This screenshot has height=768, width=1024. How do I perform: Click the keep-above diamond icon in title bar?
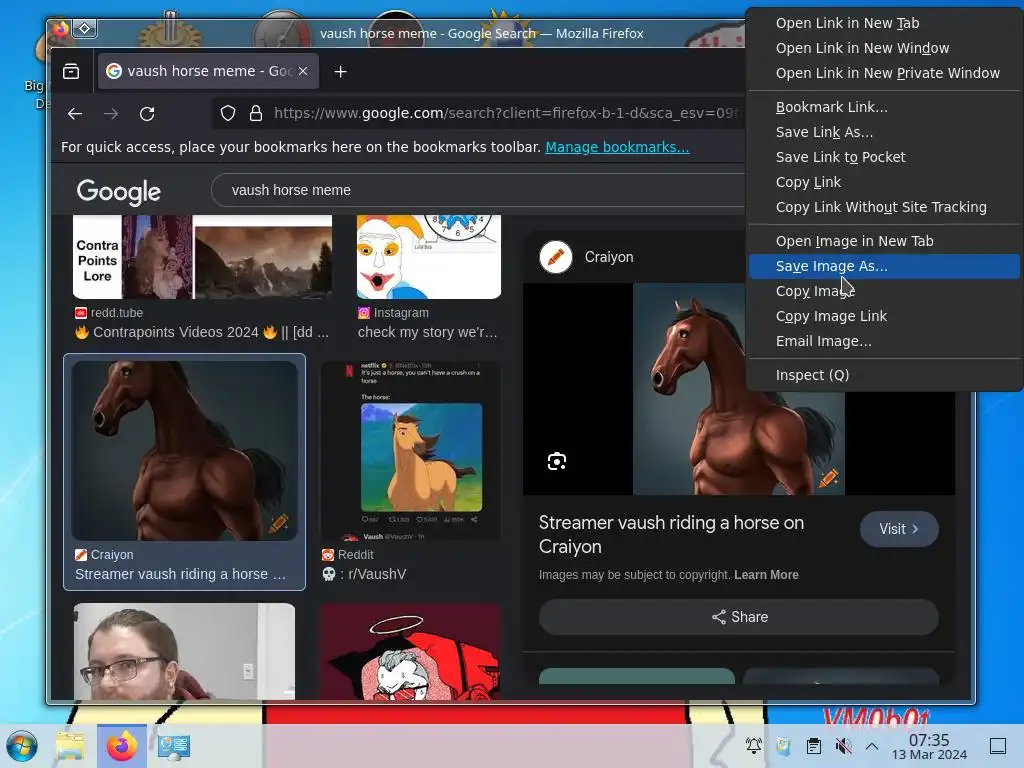tap(85, 29)
